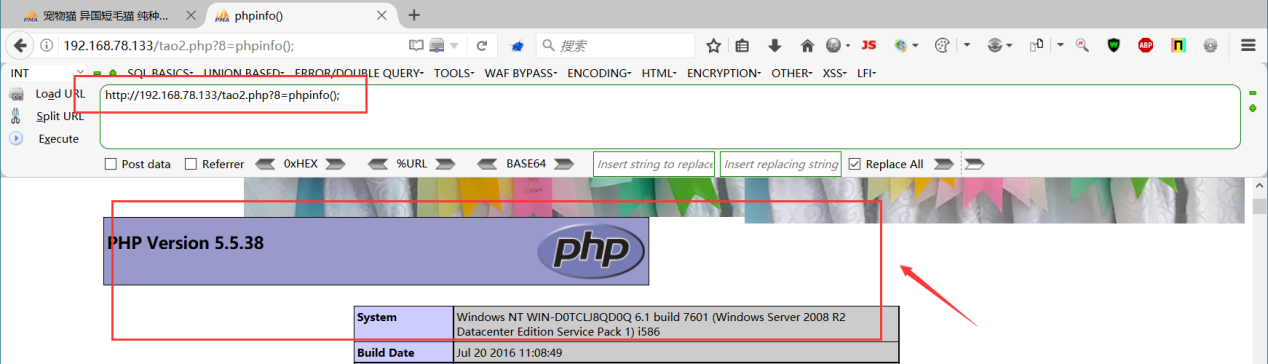The width and height of the screenshot is (1268, 364).
Task: Focus the Insert string to replace field
Action: point(654,164)
